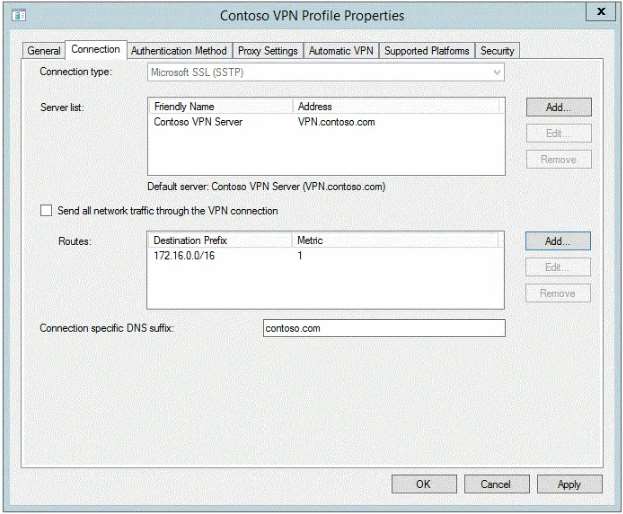Expand the Connection type dropdown
Image resolution: width=623 pixels, height=514 pixels.
point(326,72)
